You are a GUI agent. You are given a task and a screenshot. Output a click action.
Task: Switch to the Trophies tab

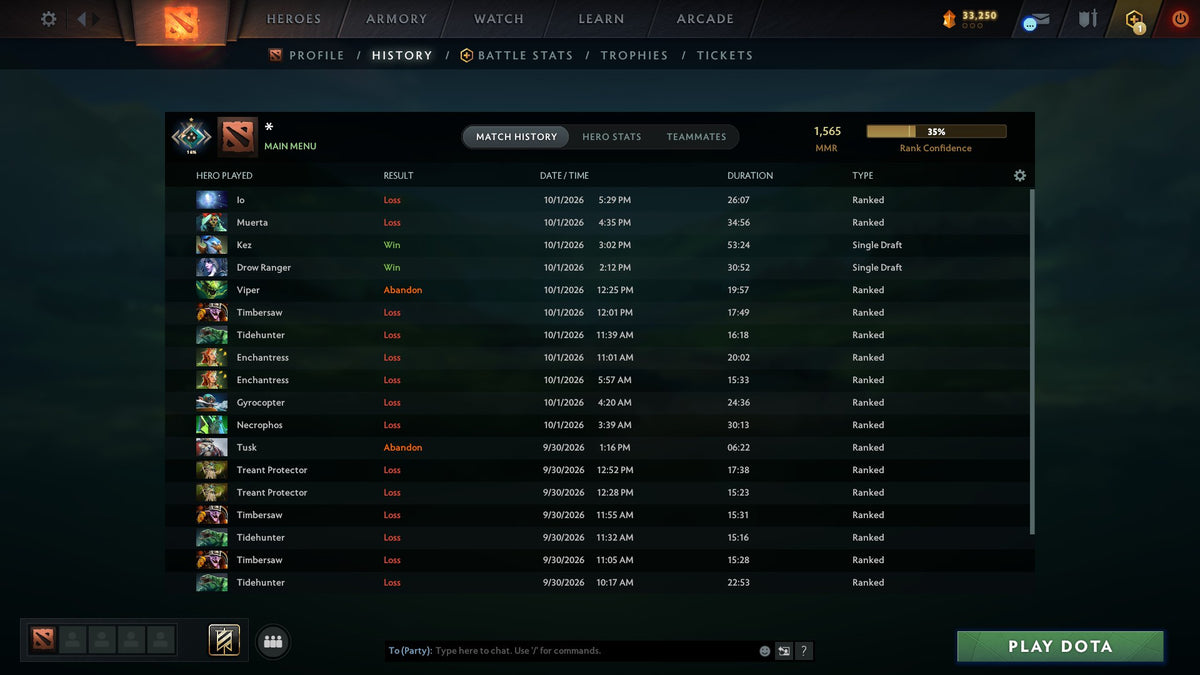point(634,55)
